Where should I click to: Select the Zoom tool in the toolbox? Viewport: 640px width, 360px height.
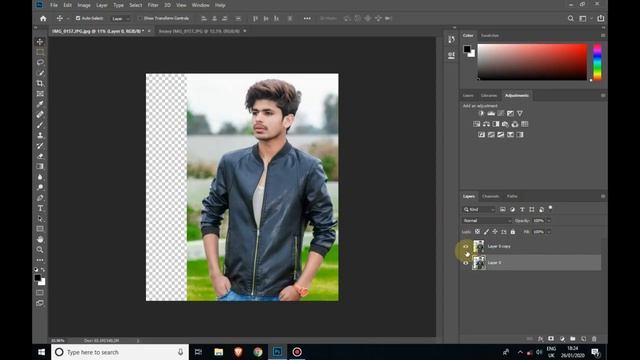pyautogui.click(x=40, y=249)
